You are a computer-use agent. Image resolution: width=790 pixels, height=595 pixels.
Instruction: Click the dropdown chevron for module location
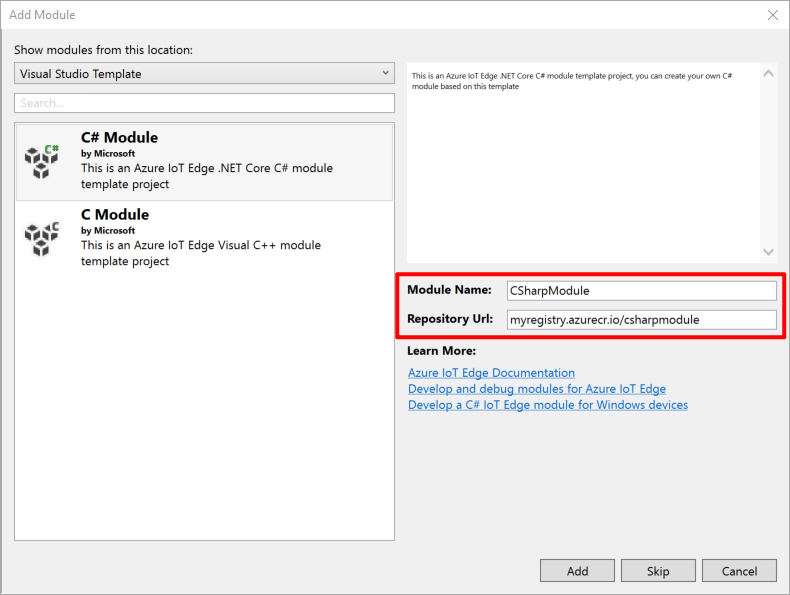385,73
